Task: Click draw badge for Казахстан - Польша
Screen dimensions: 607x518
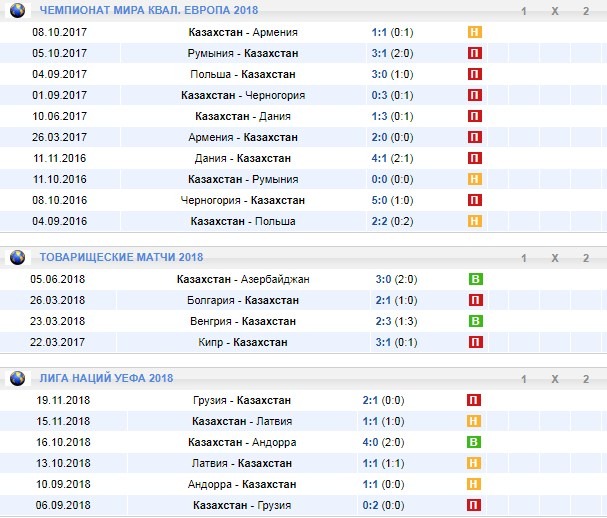Action: (x=475, y=221)
